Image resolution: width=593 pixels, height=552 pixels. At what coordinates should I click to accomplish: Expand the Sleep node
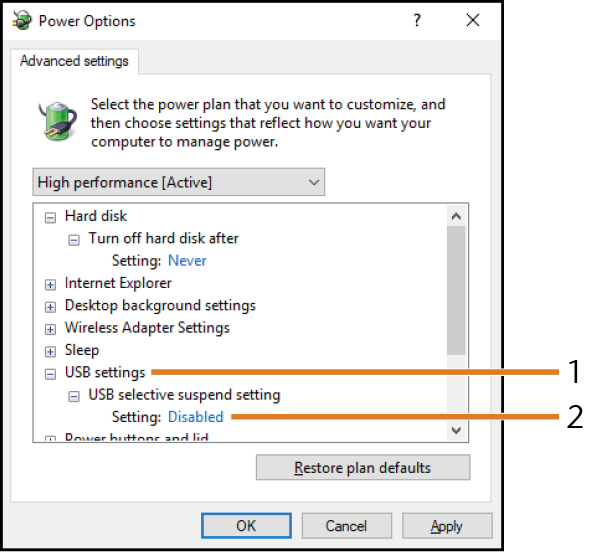[50, 351]
